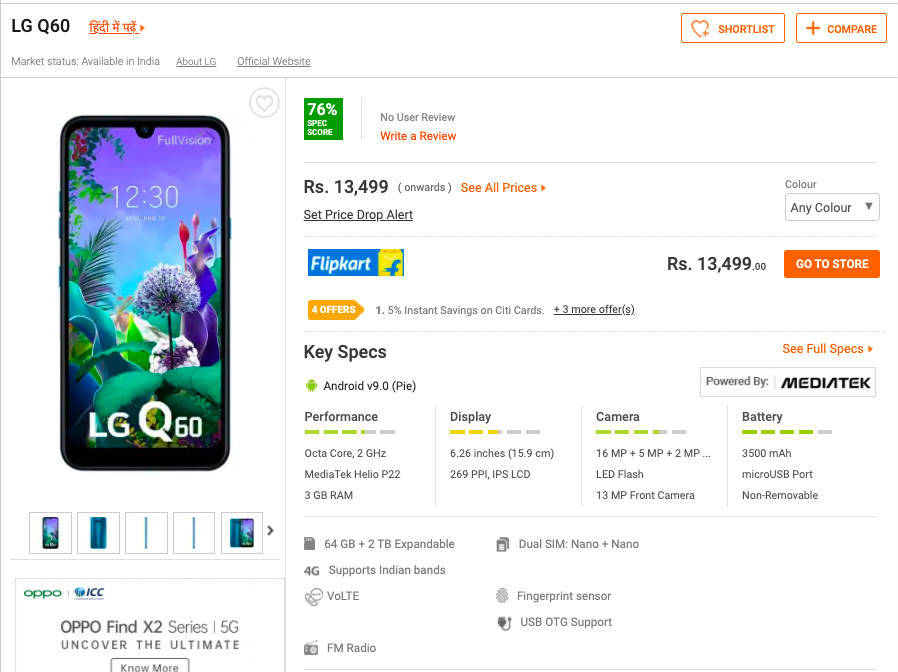Click the USB OTG Support icon
This screenshot has width=898, height=672.
[x=504, y=622]
